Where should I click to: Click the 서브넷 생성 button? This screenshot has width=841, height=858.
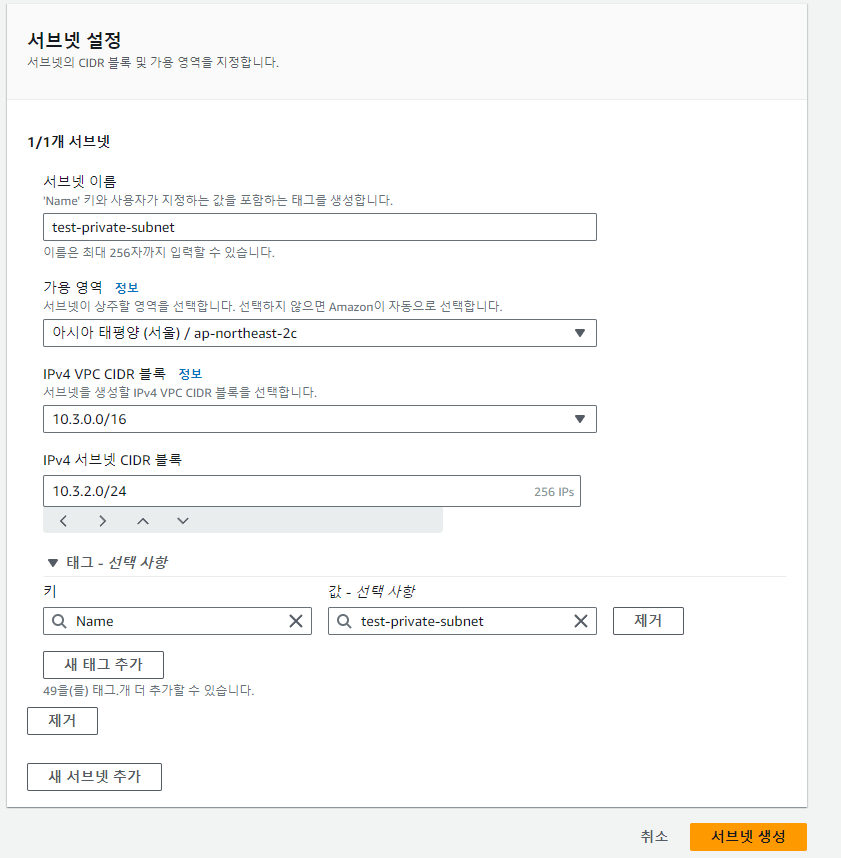pos(748,837)
